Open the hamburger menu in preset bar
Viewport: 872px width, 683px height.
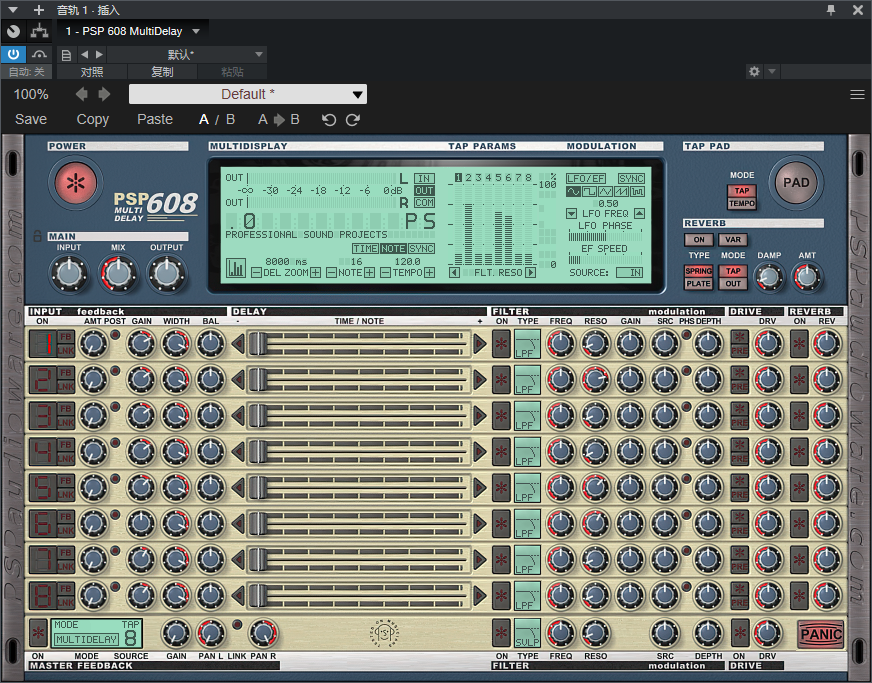[x=857, y=95]
